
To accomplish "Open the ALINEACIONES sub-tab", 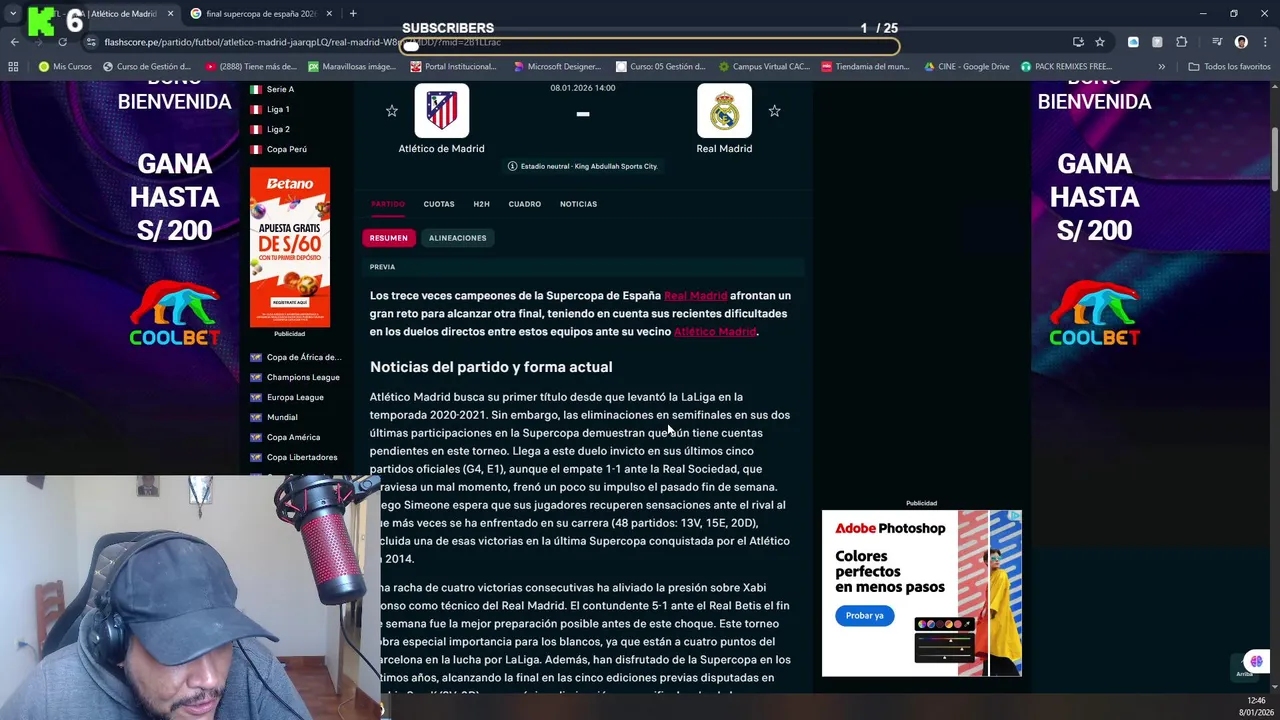I will tap(457, 238).
